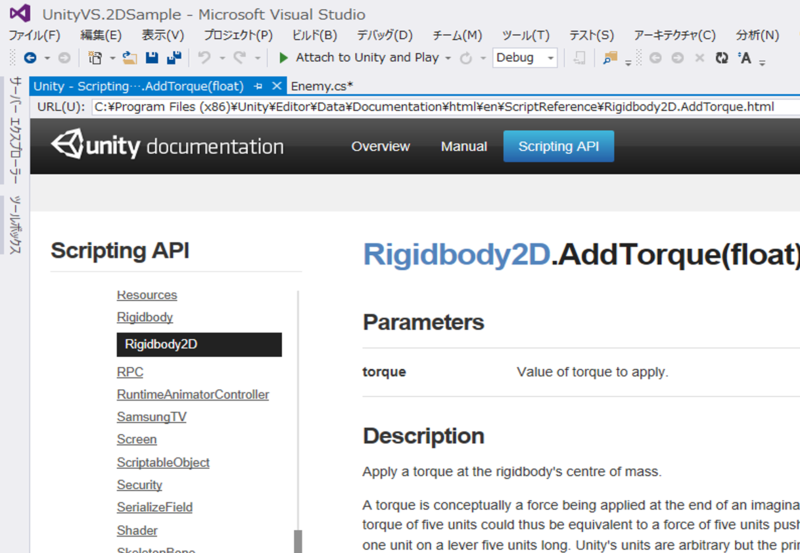This screenshot has width=800, height=553.
Task: Click the web browser Back icon
Action: (656, 58)
